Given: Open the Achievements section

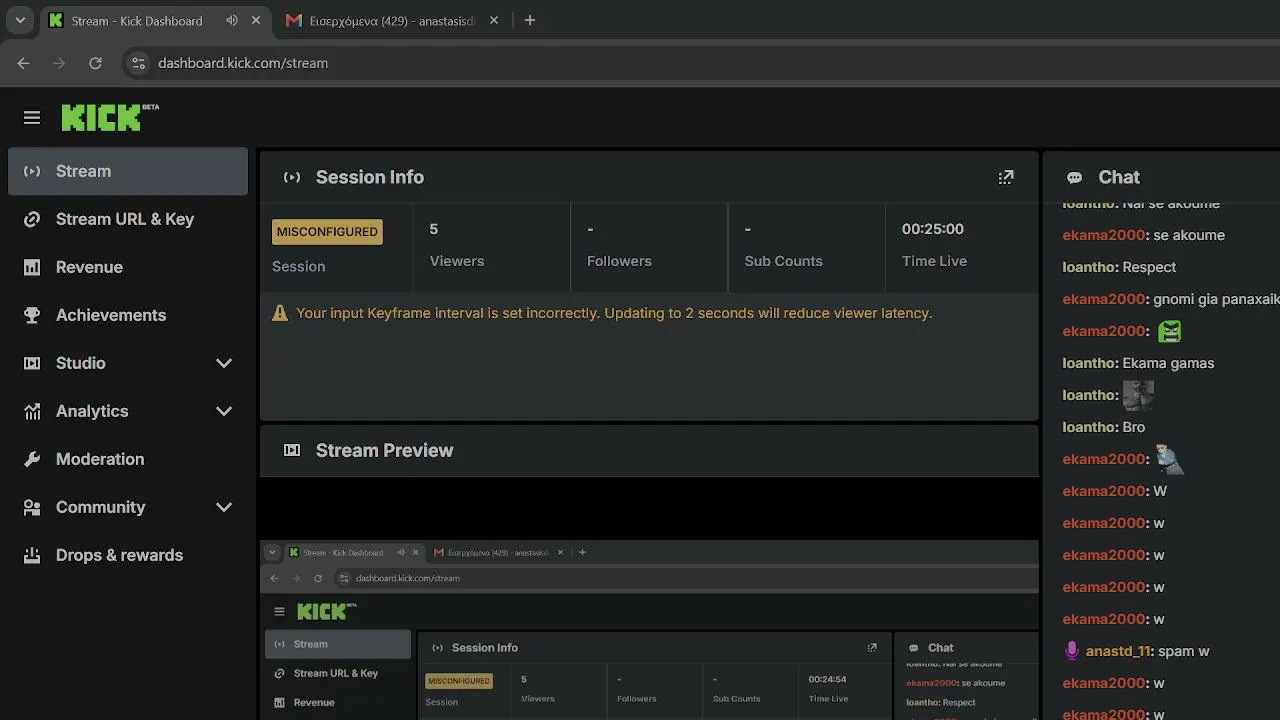Looking at the screenshot, I should tap(128, 315).
